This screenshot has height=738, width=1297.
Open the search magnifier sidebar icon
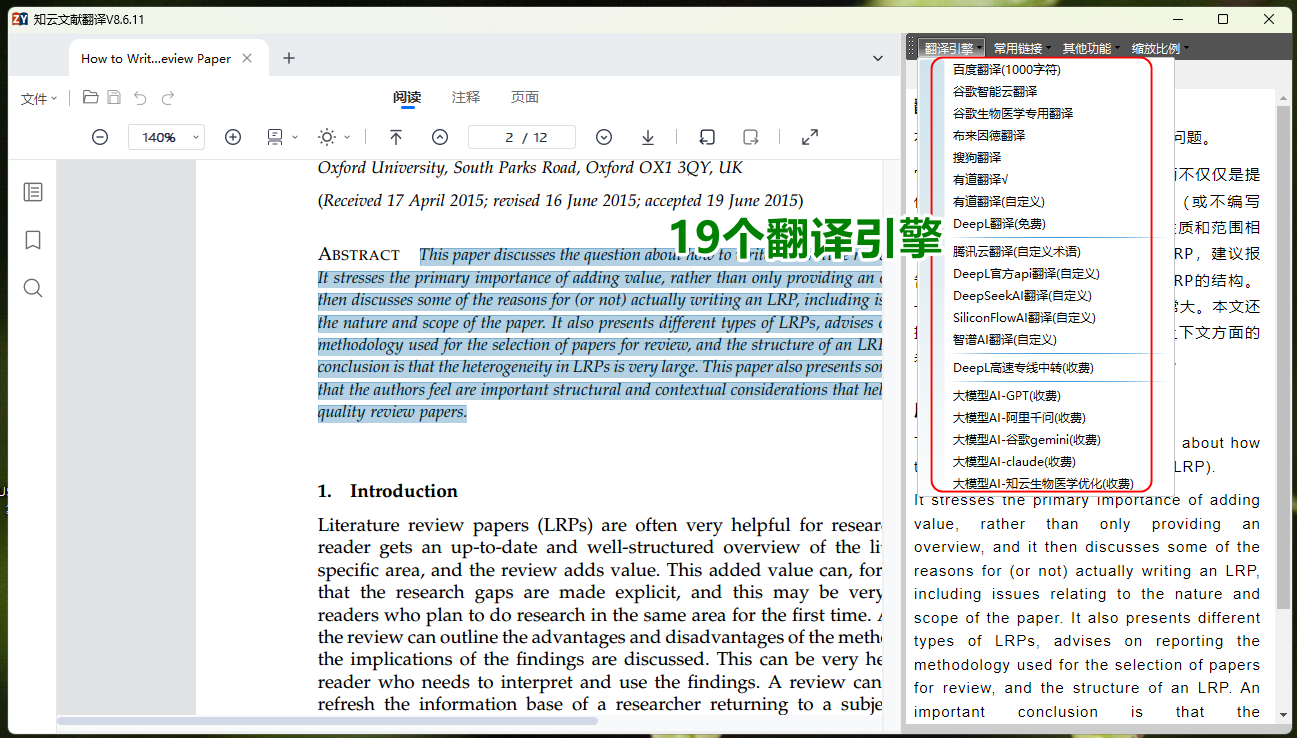(x=33, y=288)
